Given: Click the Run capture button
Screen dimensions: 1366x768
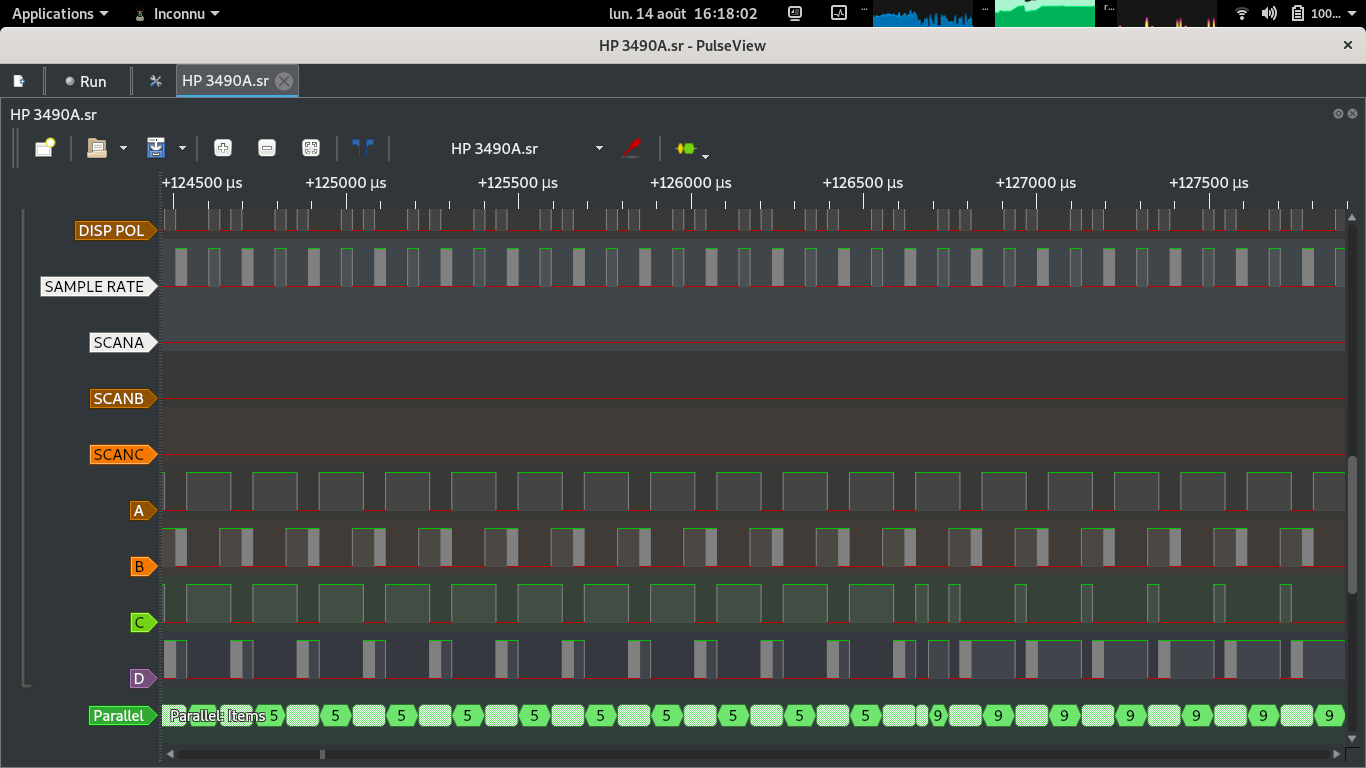Looking at the screenshot, I should point(85,81).
